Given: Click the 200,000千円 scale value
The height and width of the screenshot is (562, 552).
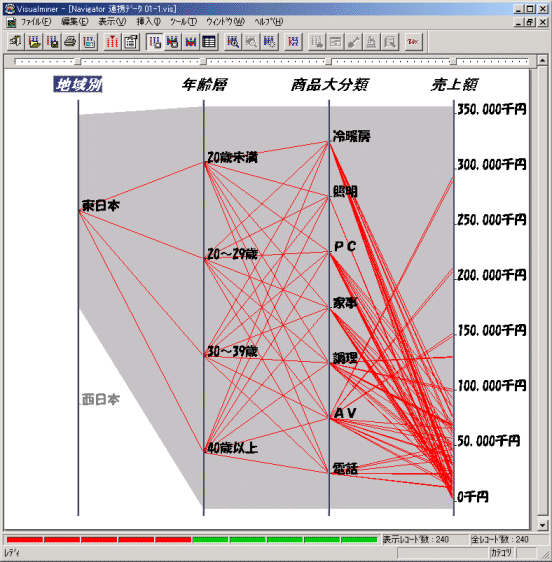Looking at the screenshot, I should click(x=492, y=275).
